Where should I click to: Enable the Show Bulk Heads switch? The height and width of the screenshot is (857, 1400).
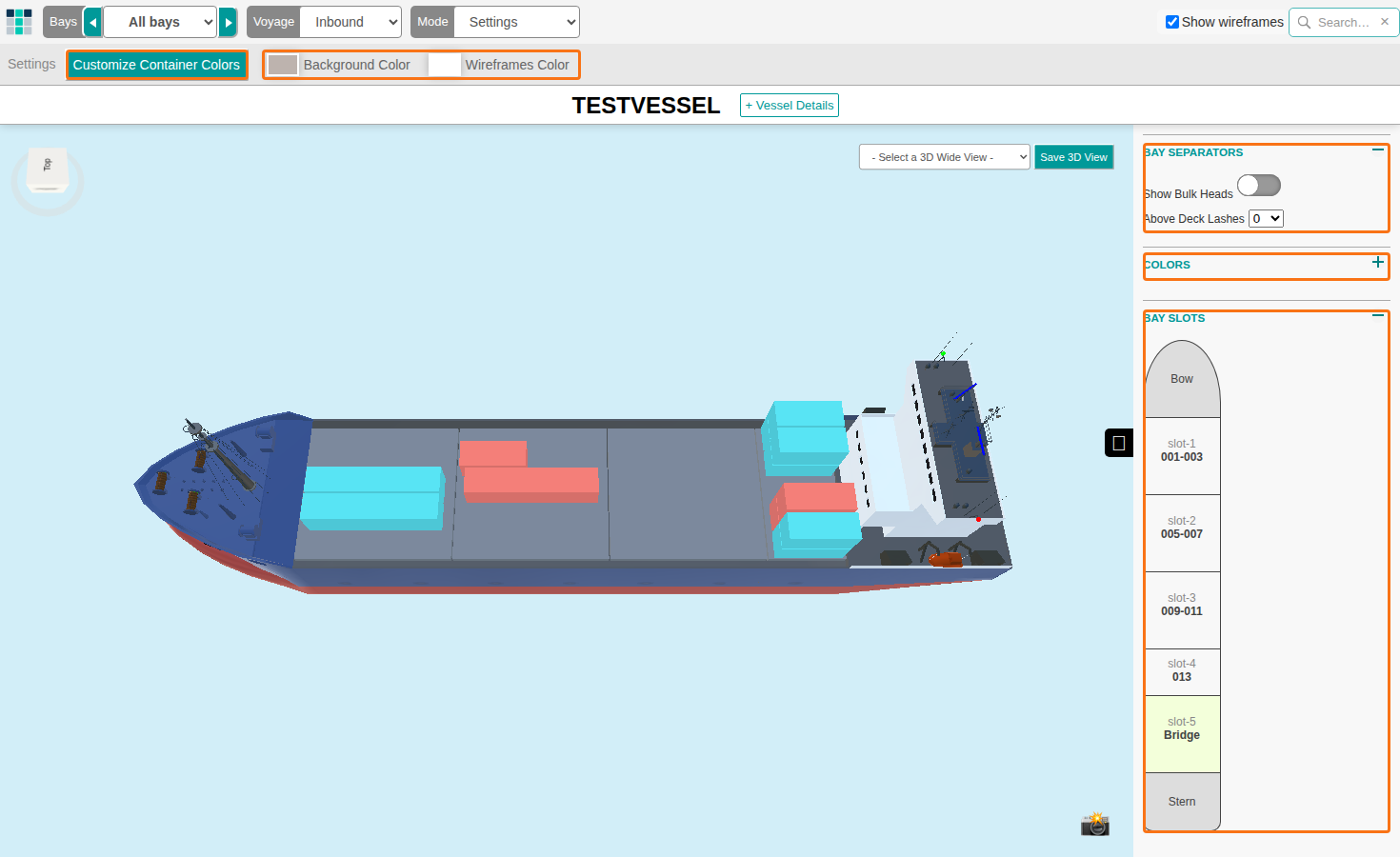point(1259,185)
